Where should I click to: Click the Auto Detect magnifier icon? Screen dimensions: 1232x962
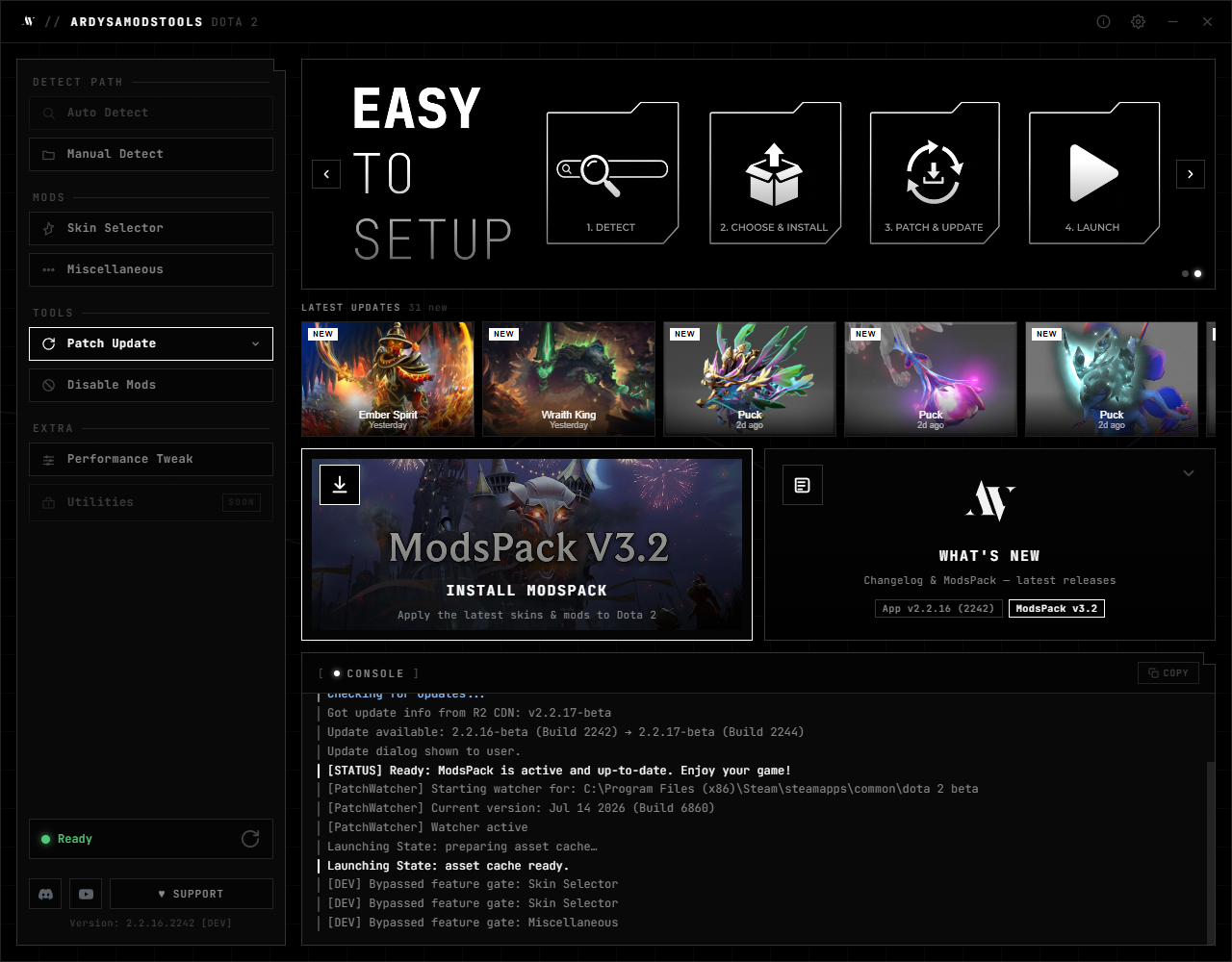click(x=48, y=114)
